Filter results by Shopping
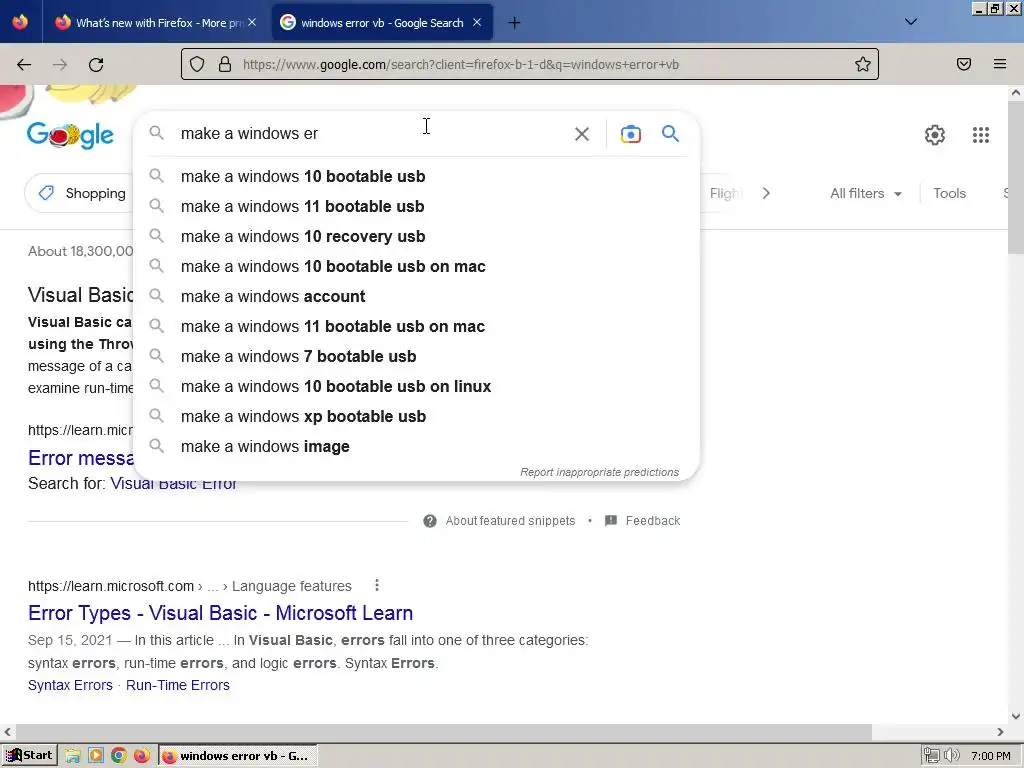Viewport: 1024px width, 768px height. (82, 193)
